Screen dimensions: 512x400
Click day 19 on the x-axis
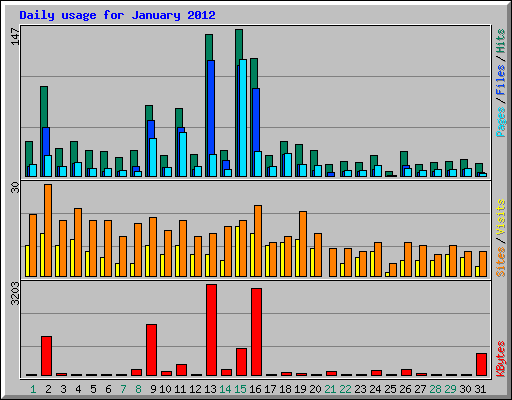(x=300, y=389)
